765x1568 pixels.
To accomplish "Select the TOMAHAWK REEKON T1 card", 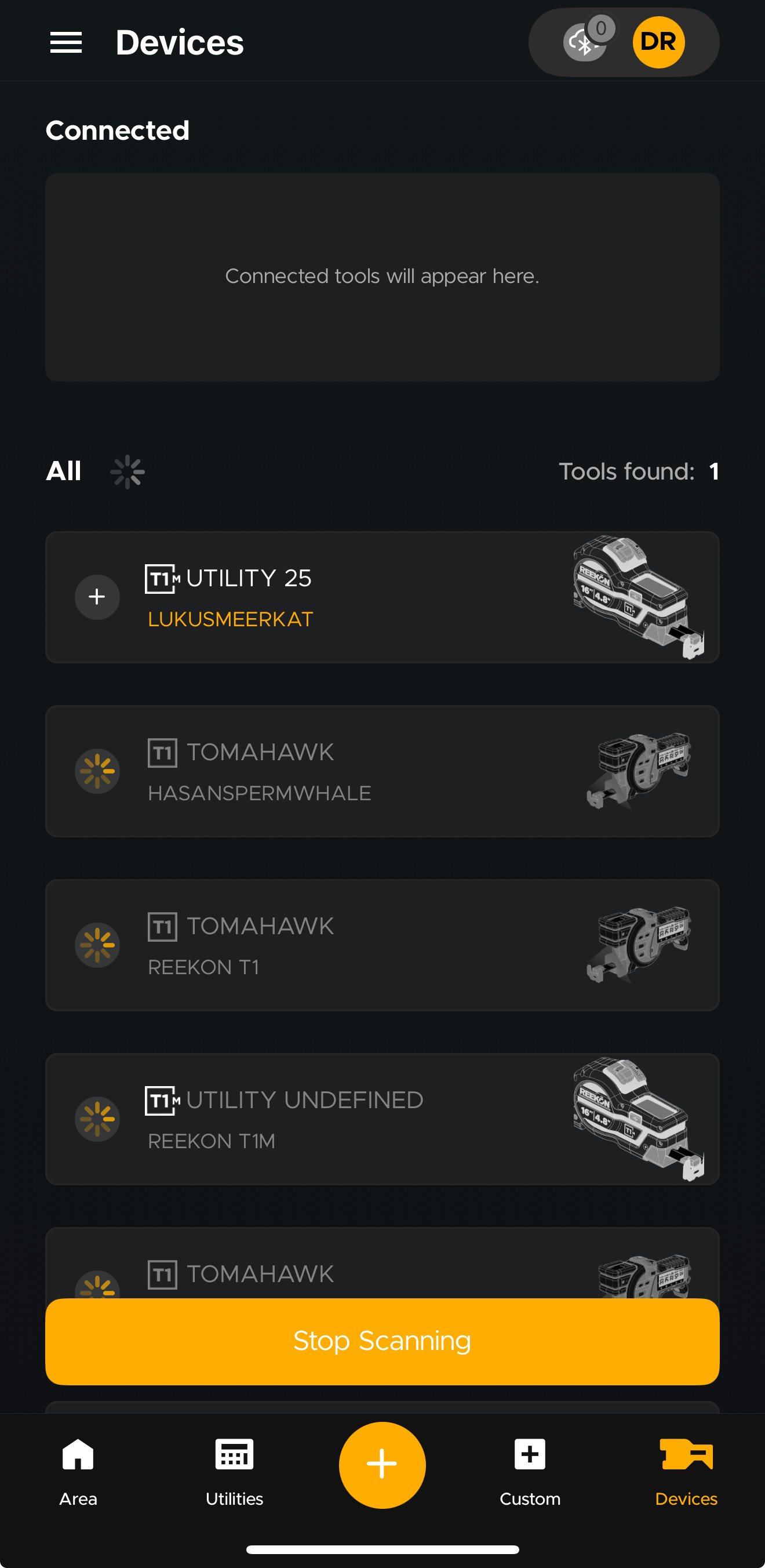I will (x=382, y=945).
